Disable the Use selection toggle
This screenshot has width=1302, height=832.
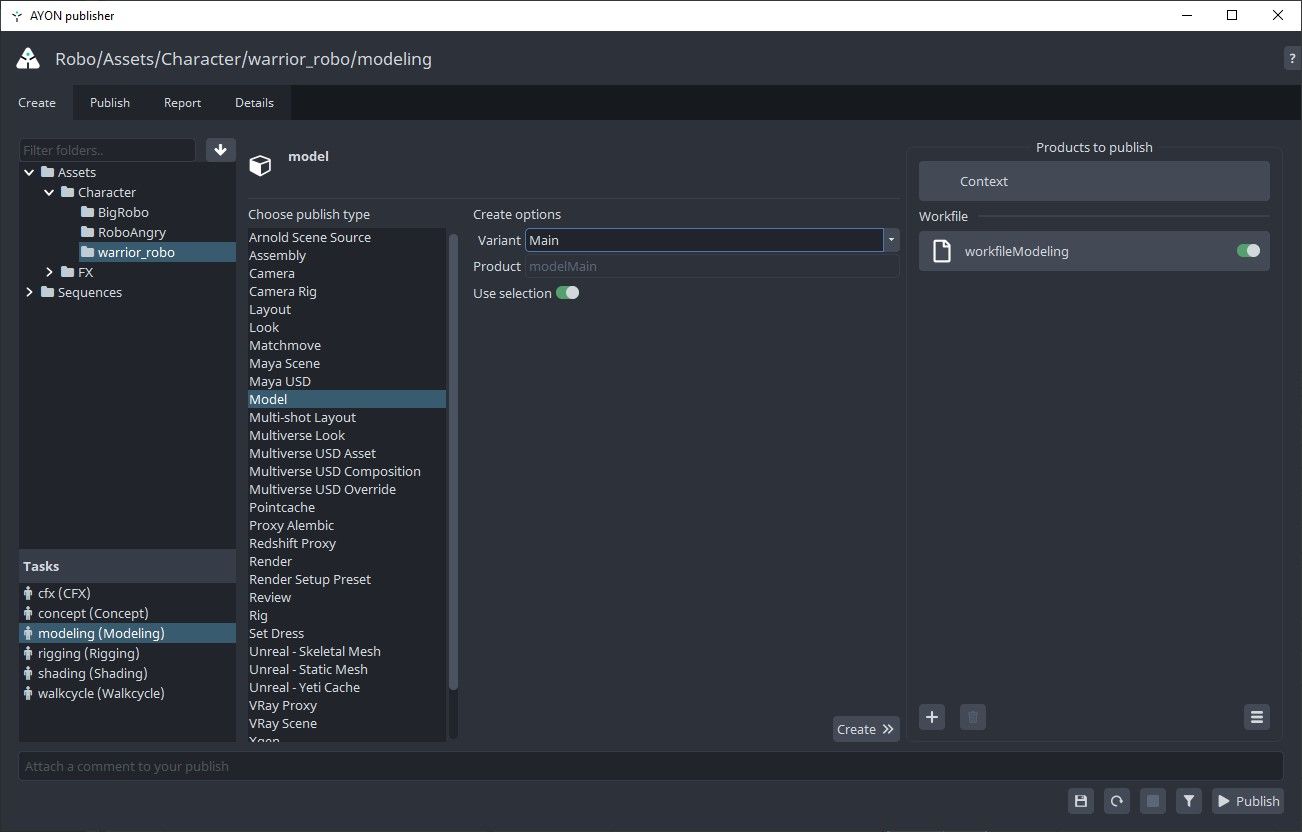coord(567,292)
